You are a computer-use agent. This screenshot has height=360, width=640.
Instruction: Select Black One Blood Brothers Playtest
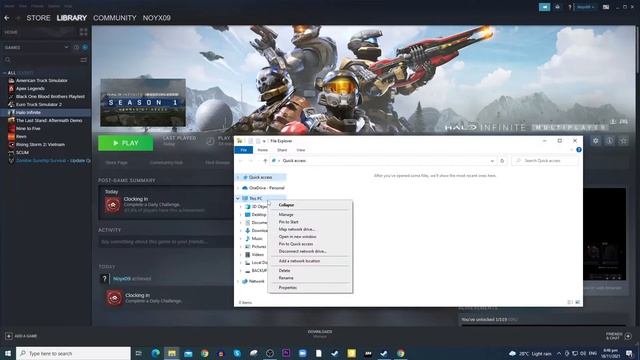pos(50,96)
